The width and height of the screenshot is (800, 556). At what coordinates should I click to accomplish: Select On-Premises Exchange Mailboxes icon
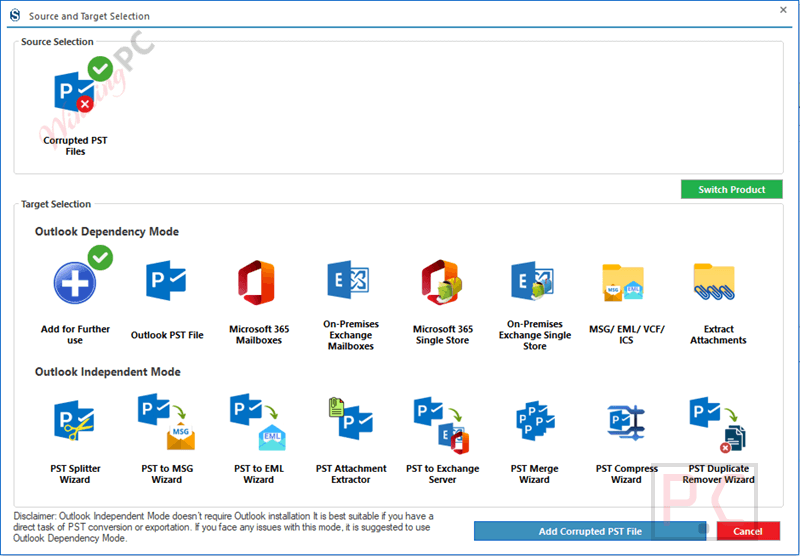point(348,280)
